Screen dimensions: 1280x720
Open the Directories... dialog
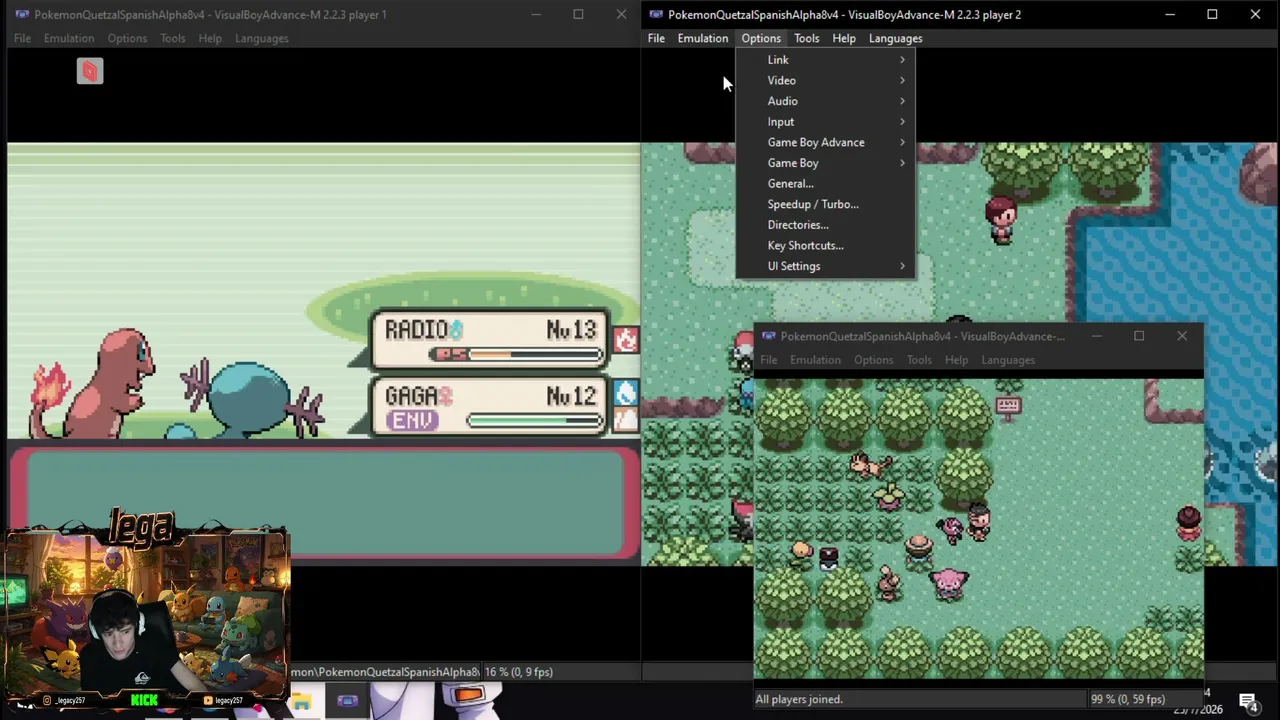coord(825,225)
